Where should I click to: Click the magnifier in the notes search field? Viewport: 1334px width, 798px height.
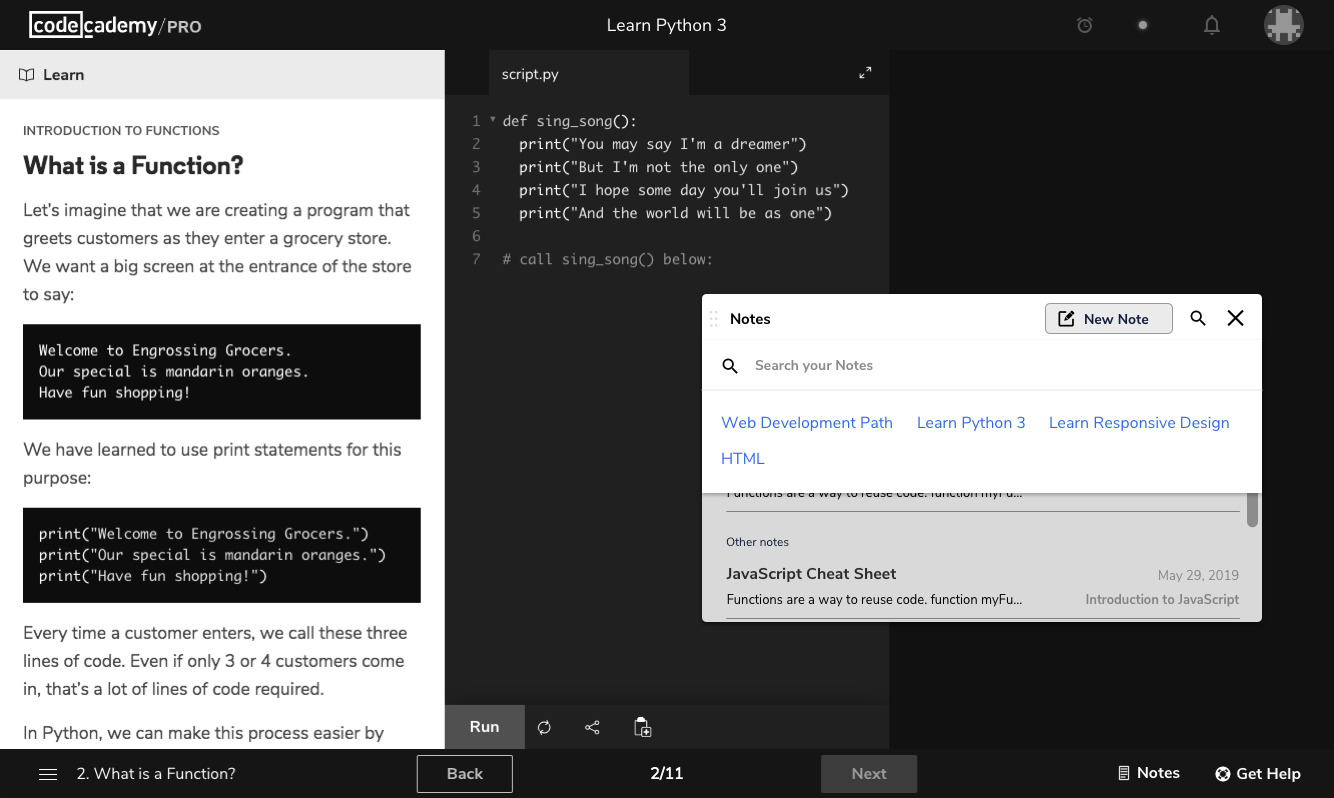click(x=730, y=366)
